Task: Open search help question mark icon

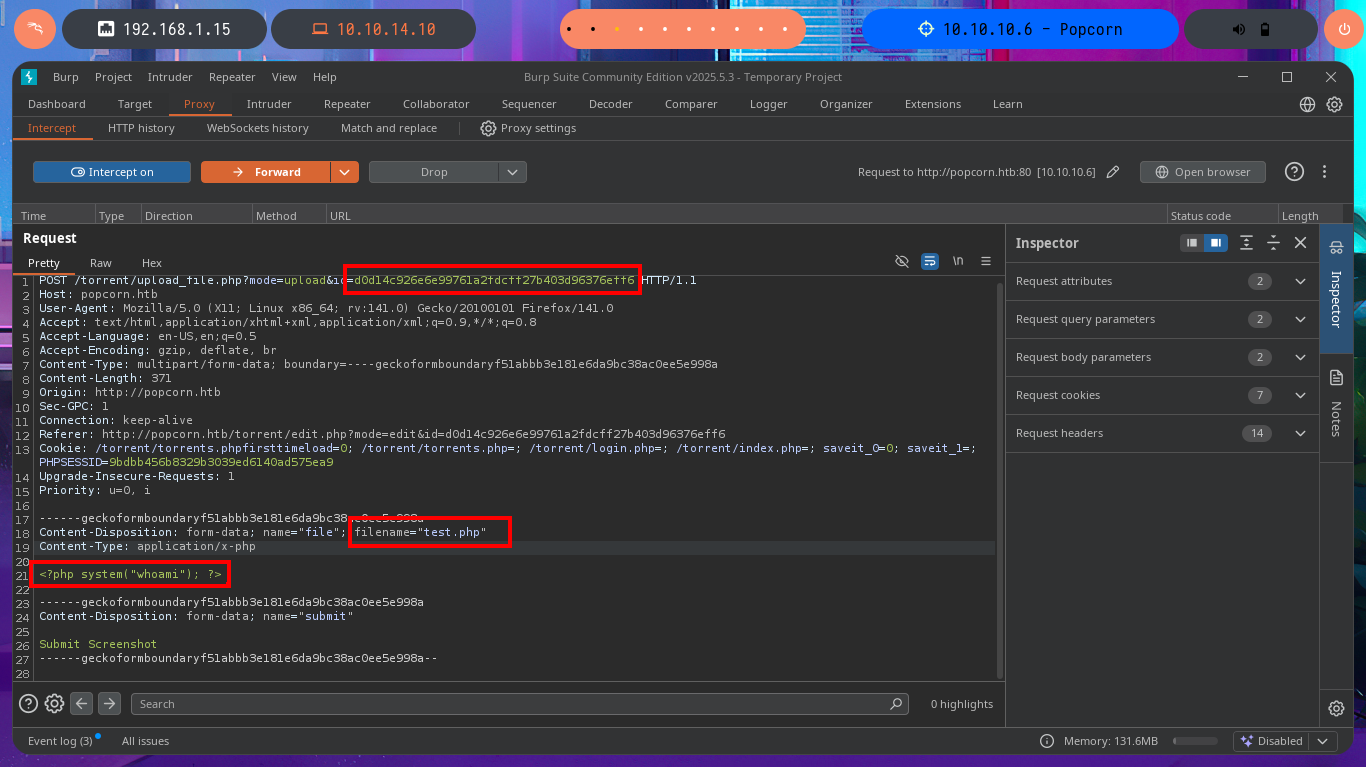Action: 28,703
